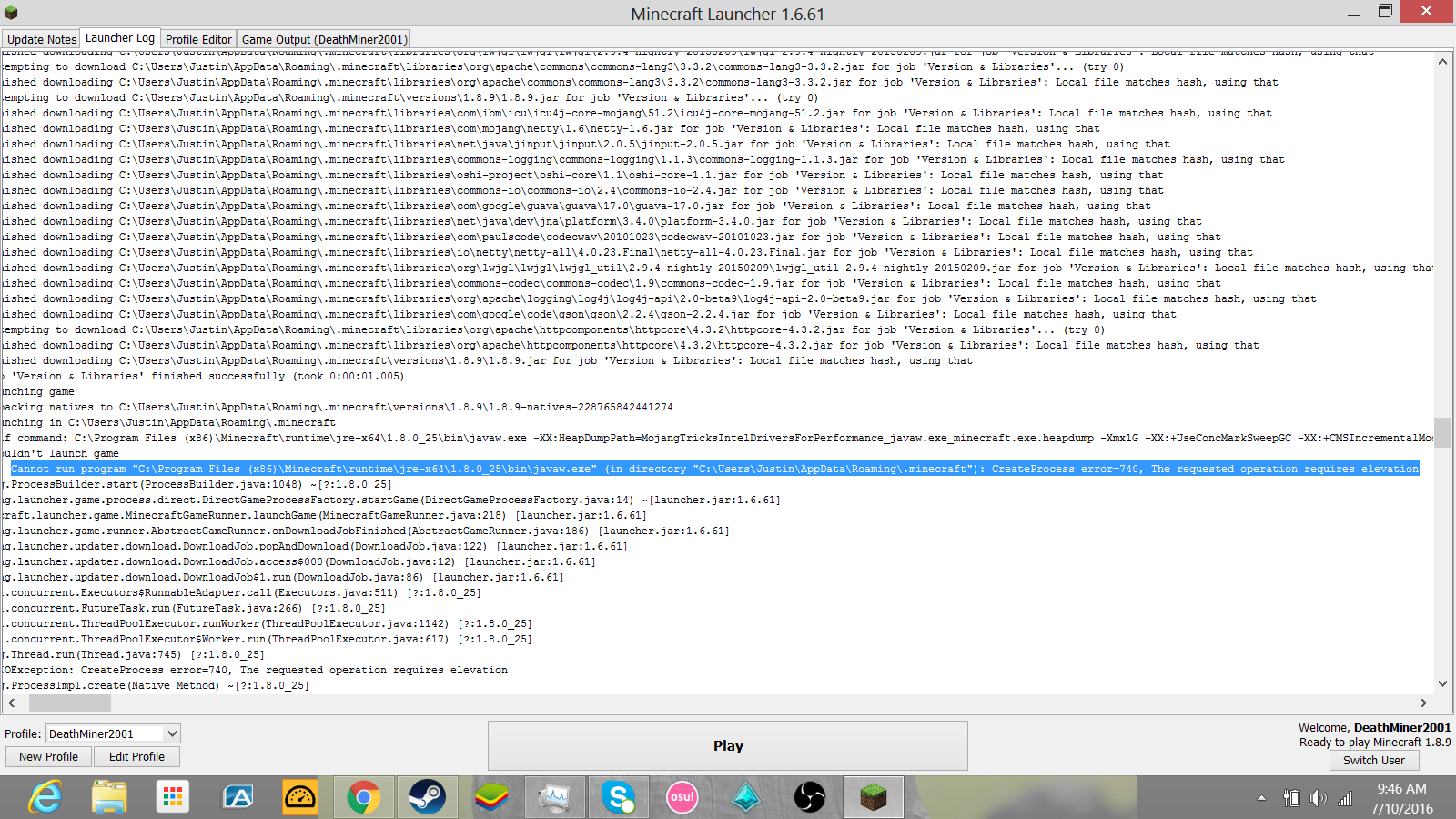Show hidden system tray icons
This screenshot has width=1456, height=819.
[1261, 798]
